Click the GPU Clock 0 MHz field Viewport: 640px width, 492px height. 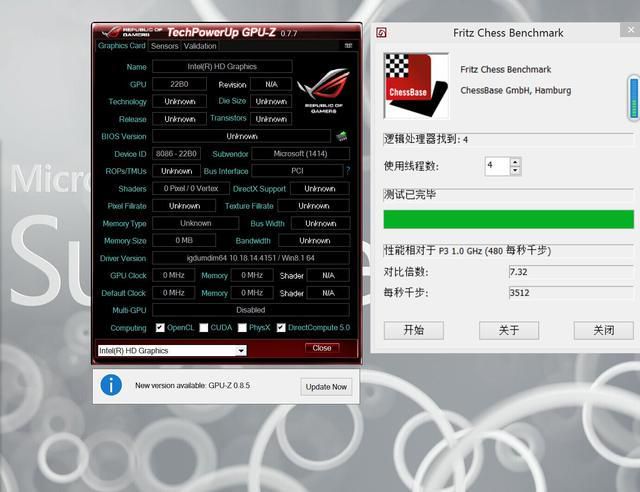tap(173, 275)
